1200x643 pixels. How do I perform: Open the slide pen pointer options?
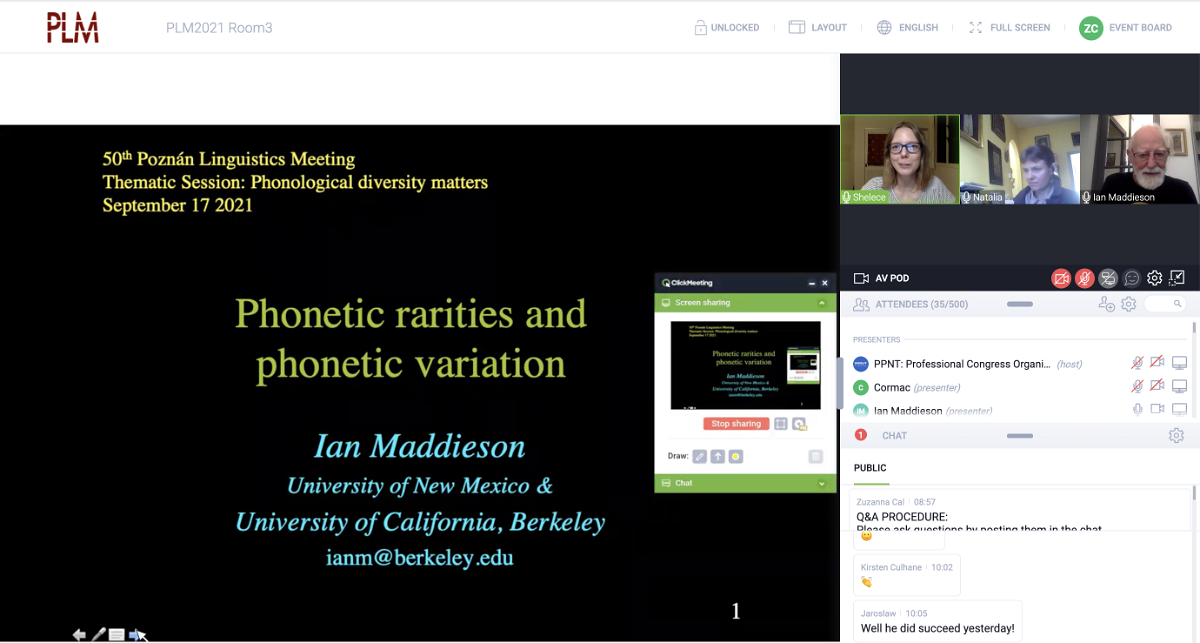click(x=98, y=634)
